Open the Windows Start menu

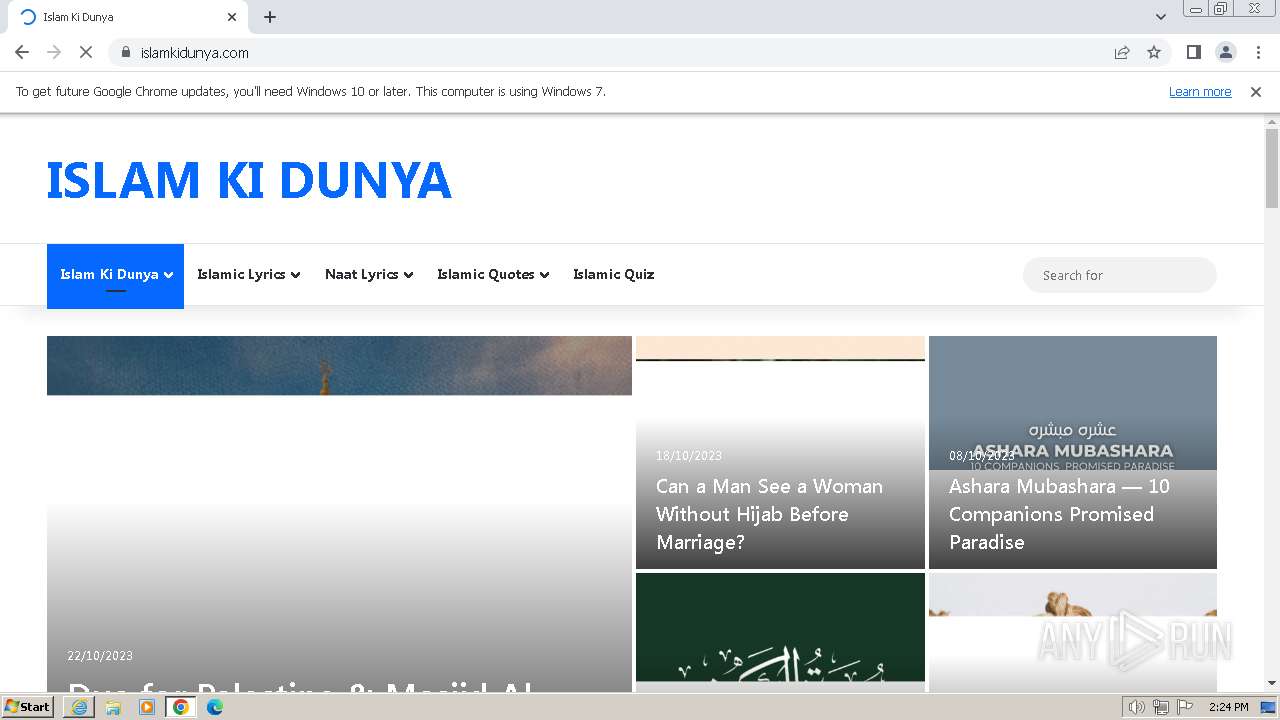[28, 707]
